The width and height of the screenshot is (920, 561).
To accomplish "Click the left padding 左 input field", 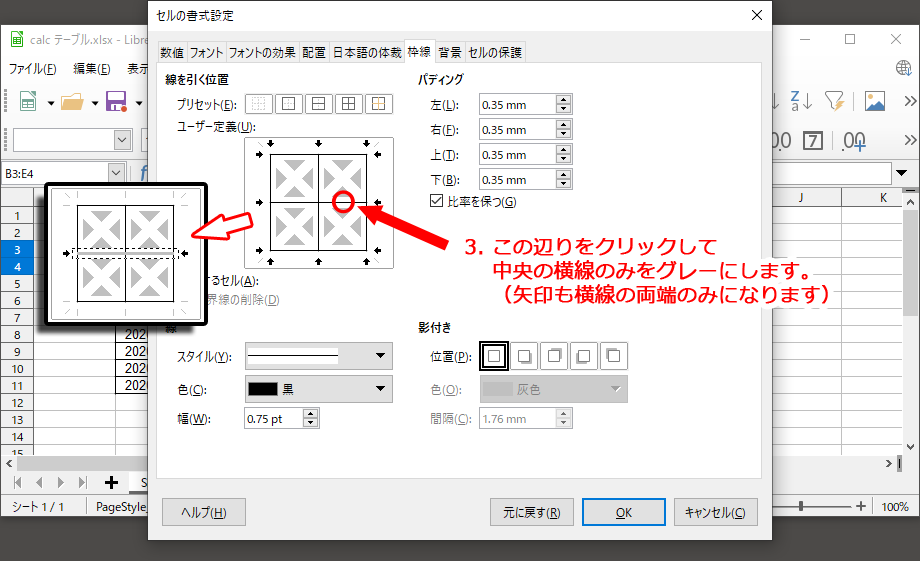I will click(x=517, y=104).
